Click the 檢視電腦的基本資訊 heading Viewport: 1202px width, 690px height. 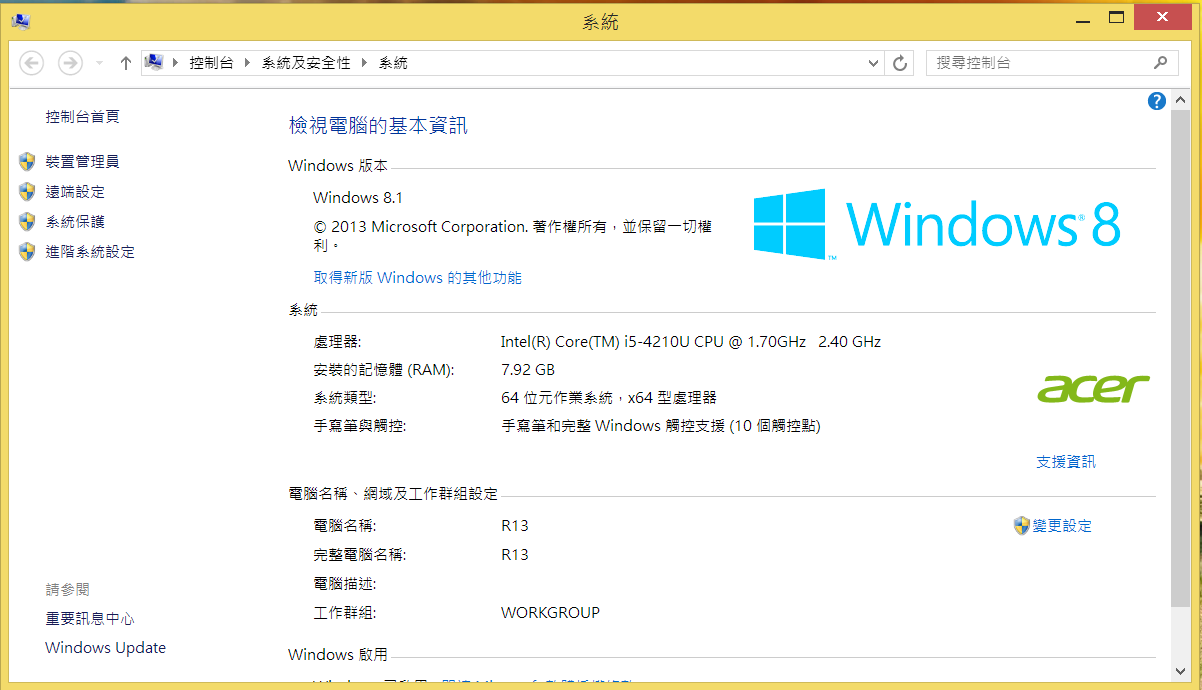tap(378, 125)
